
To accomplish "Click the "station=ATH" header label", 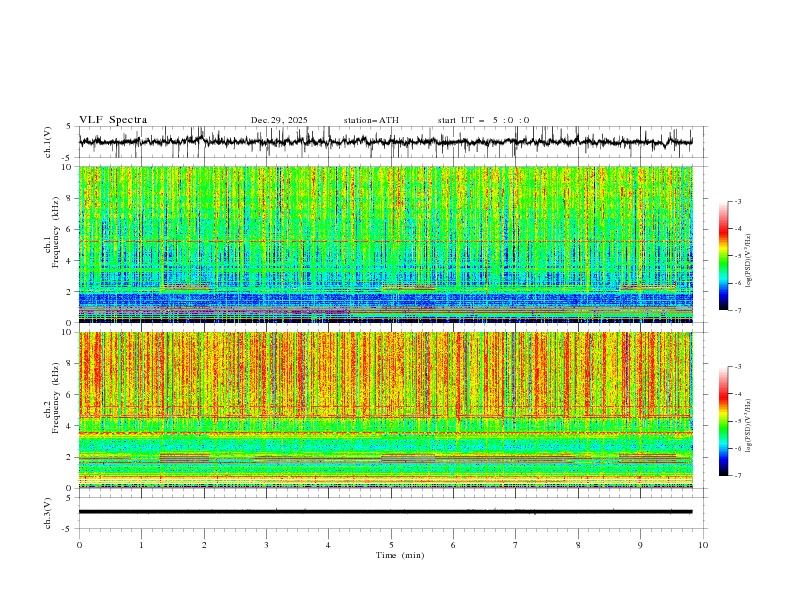I will pyautogui.click(x=371, y=120).
